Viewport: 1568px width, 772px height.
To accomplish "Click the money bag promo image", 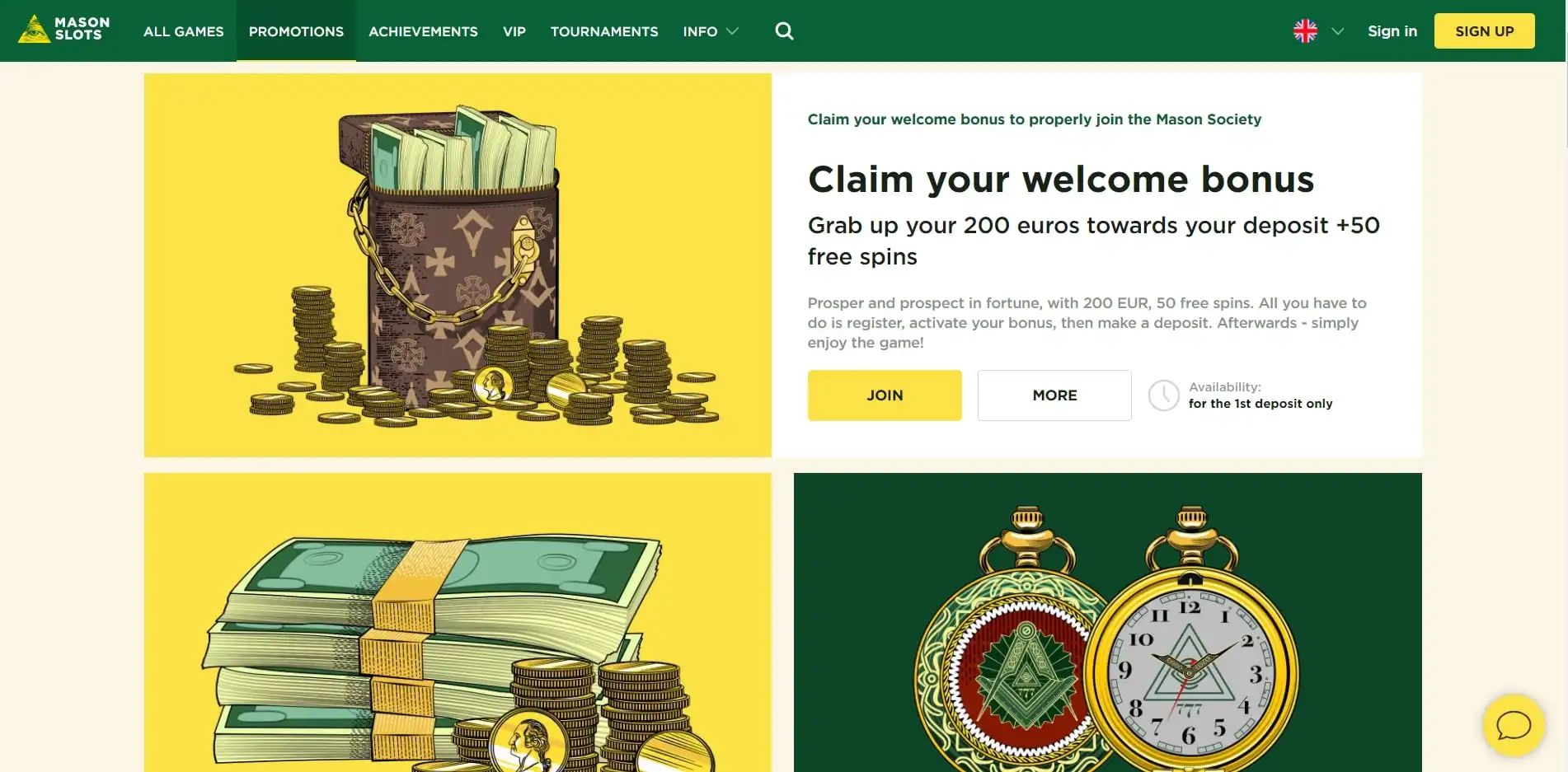I will [458, 265].
